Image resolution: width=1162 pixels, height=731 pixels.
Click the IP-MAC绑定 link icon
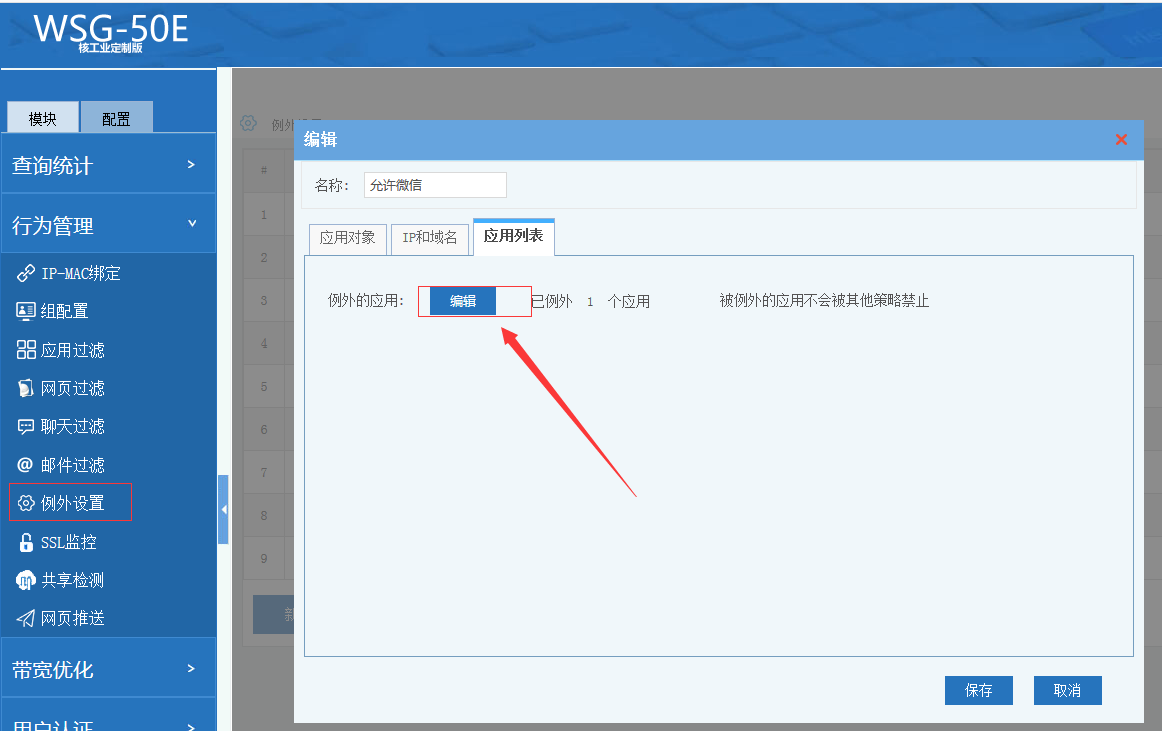tap(26, 273)
